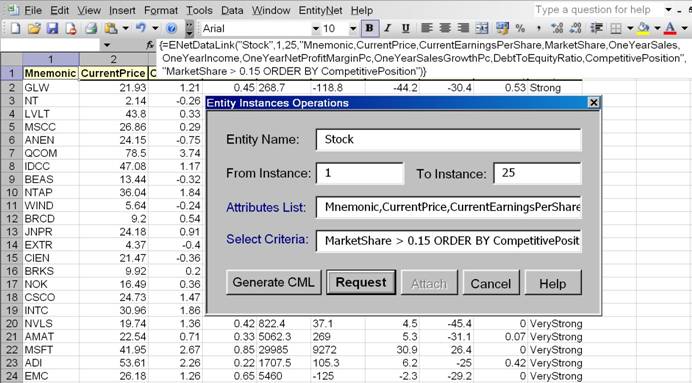Click the Select Criteria input field
The width and height of the screenshot is (692, 383).
click(449, 240)
